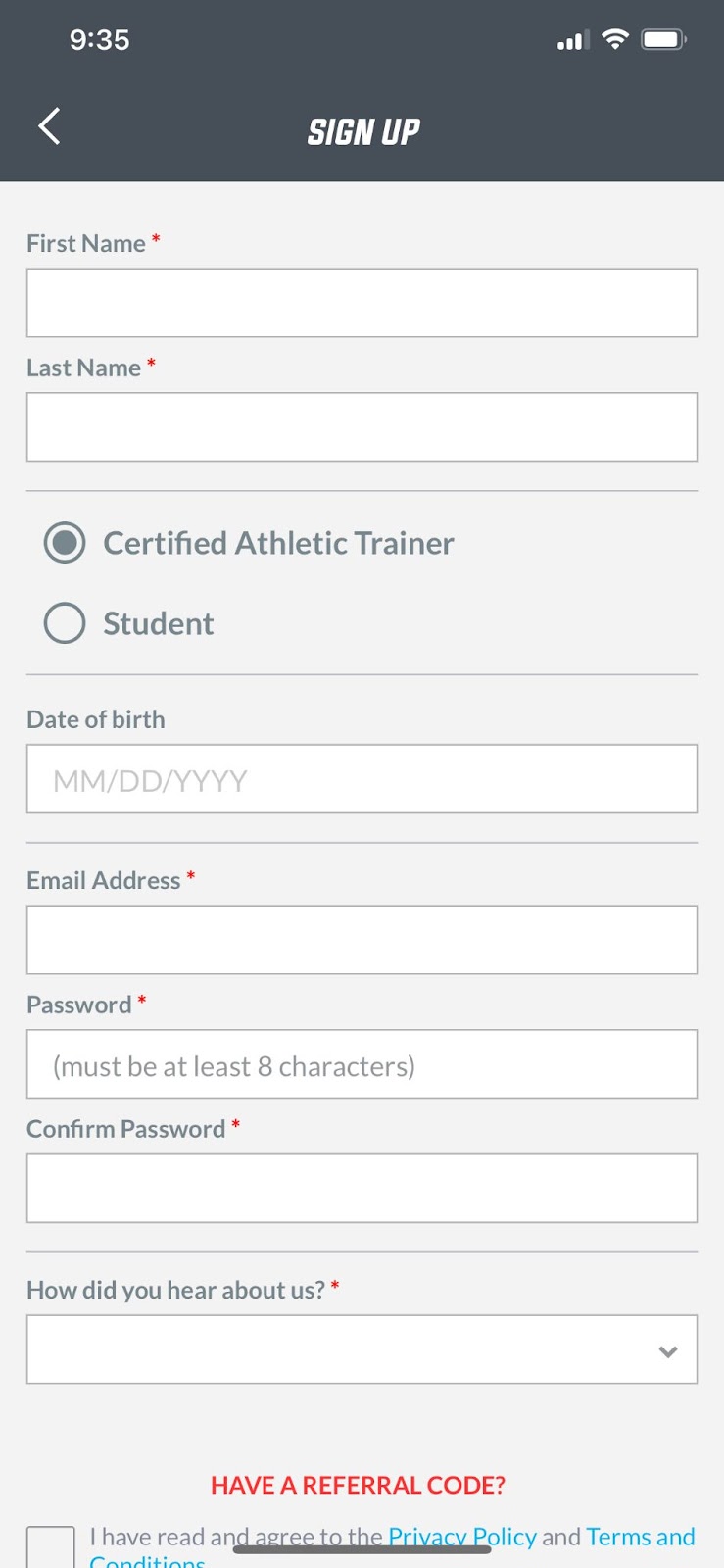Check the agree to terms checkbox
The image size is (724, 1568).
pos(51,1547)
